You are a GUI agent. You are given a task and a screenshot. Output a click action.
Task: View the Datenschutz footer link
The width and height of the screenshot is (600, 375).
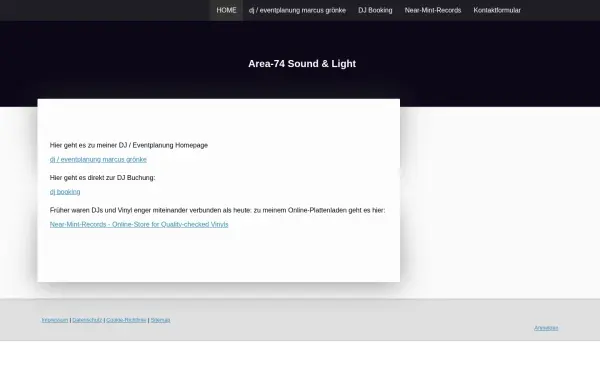coord(87,320)
